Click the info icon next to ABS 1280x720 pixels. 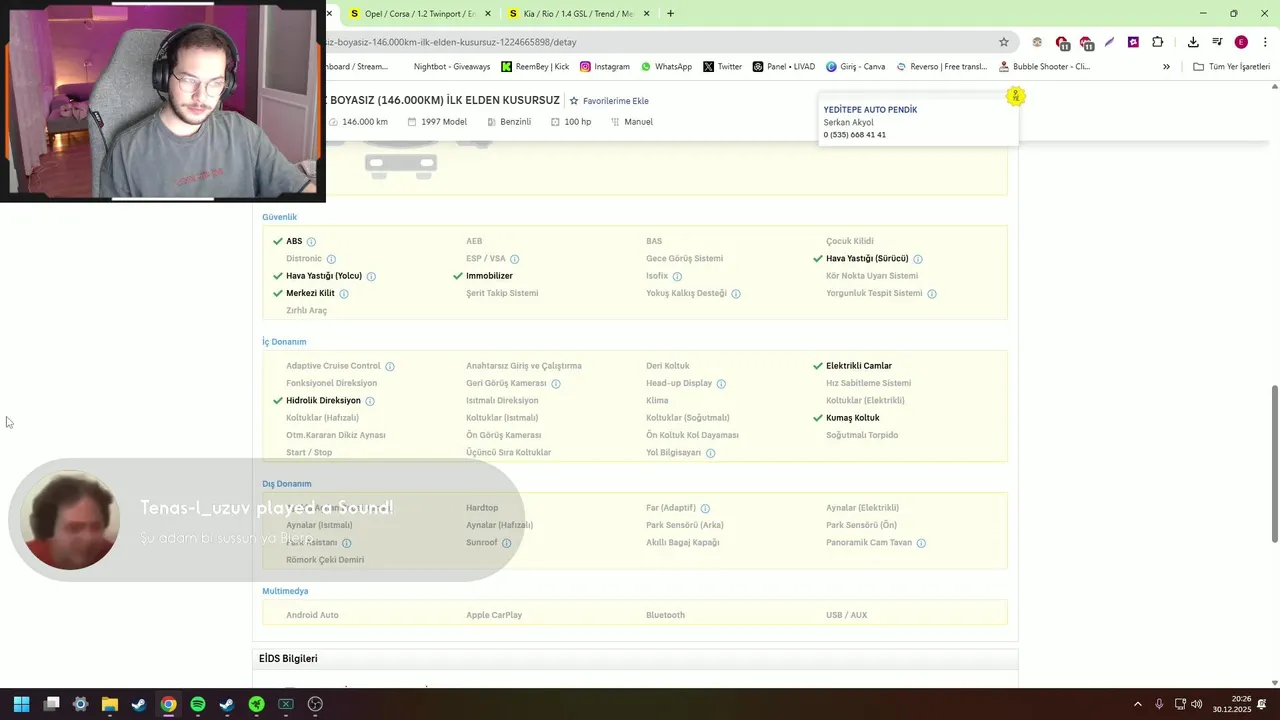(311, 242)
